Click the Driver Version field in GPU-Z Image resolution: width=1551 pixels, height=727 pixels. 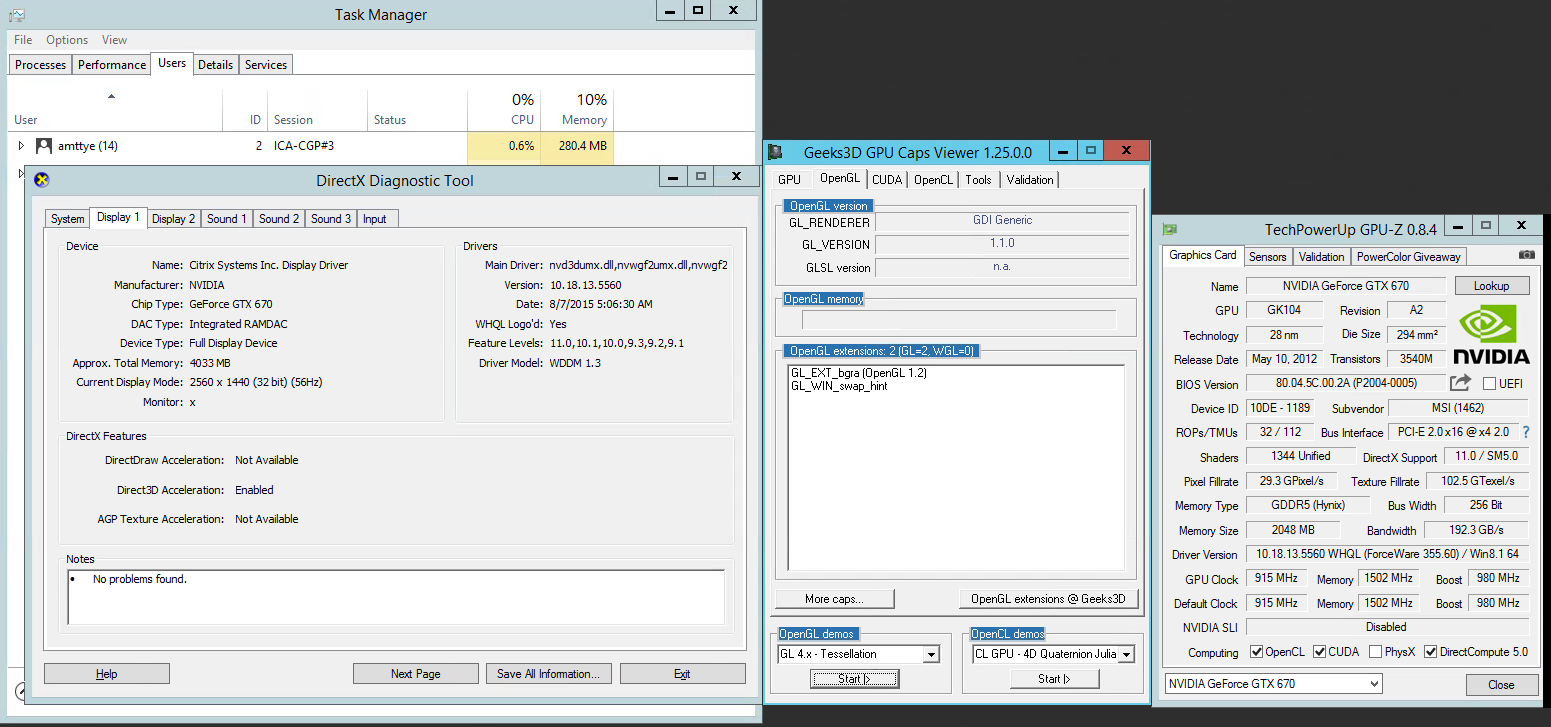[x=1387, y=554]
